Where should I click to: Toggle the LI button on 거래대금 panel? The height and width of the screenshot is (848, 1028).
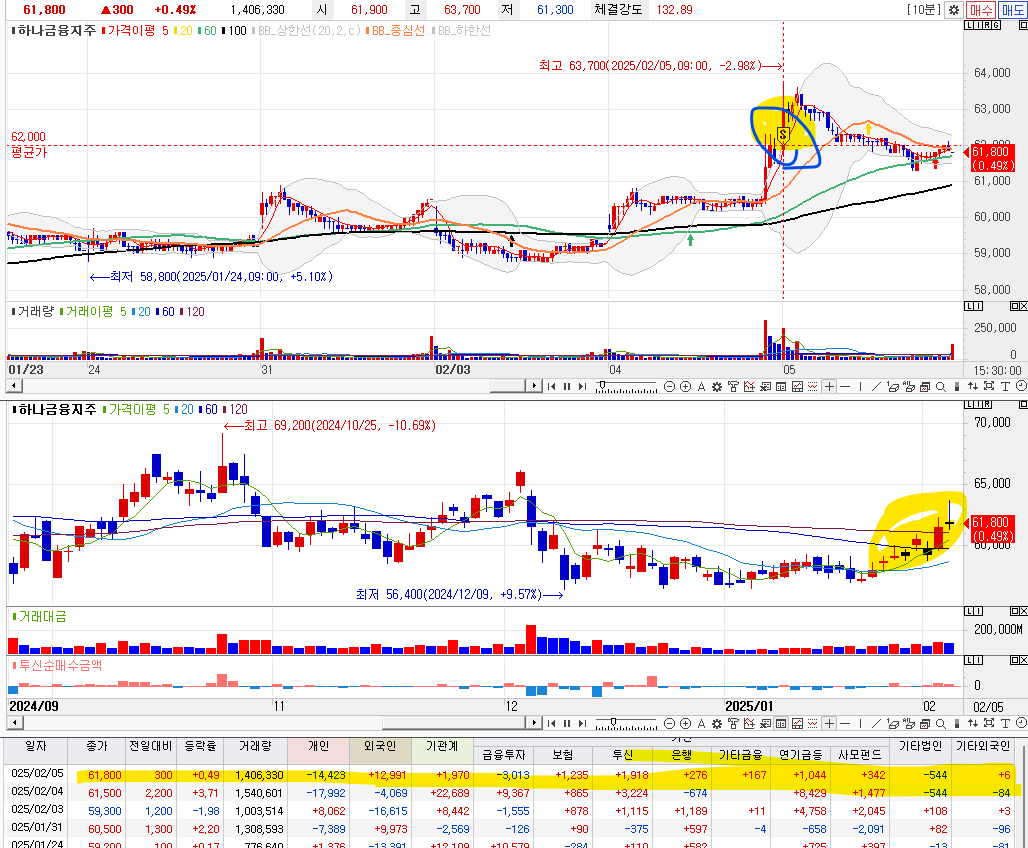point(974,611)
